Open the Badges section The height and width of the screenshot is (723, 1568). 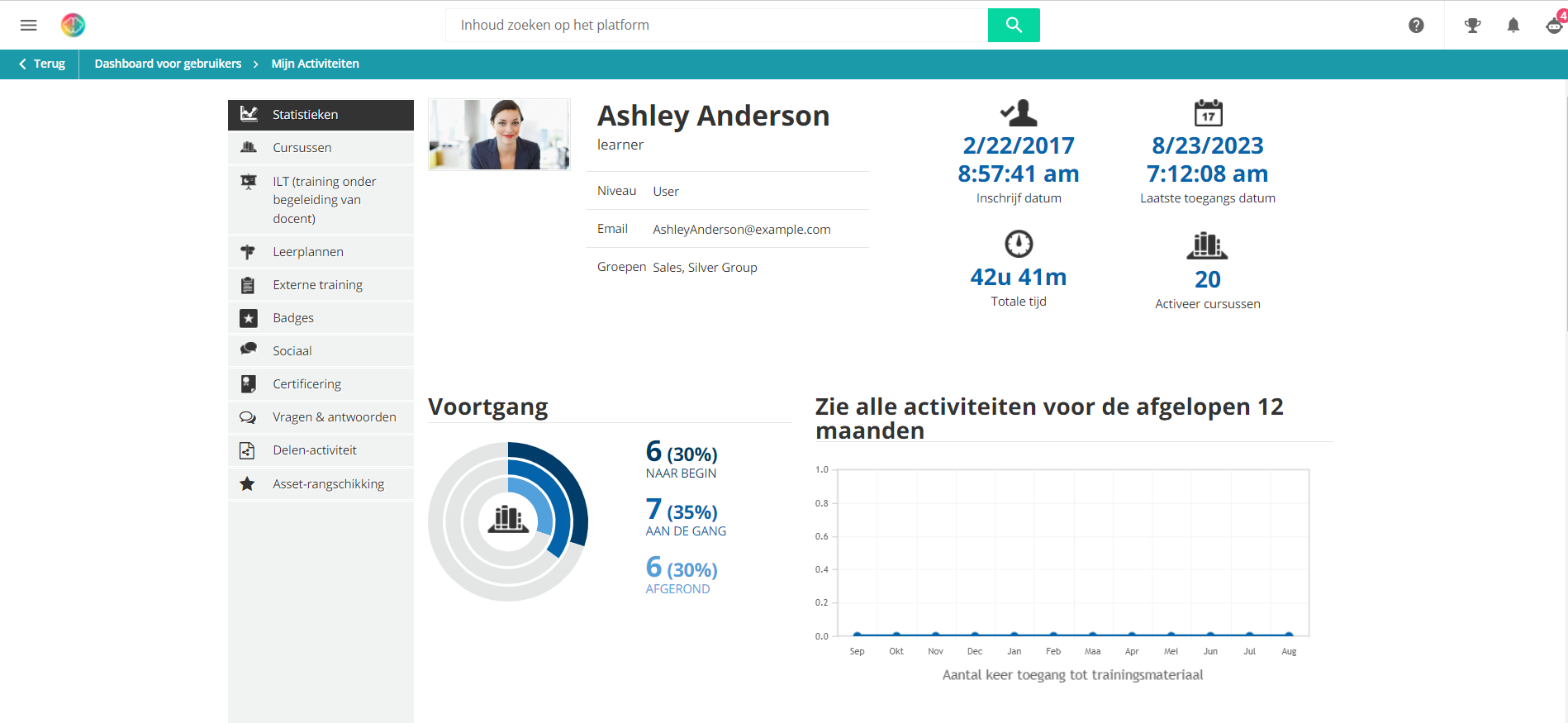pyautogui.click(x=321, y=318)
